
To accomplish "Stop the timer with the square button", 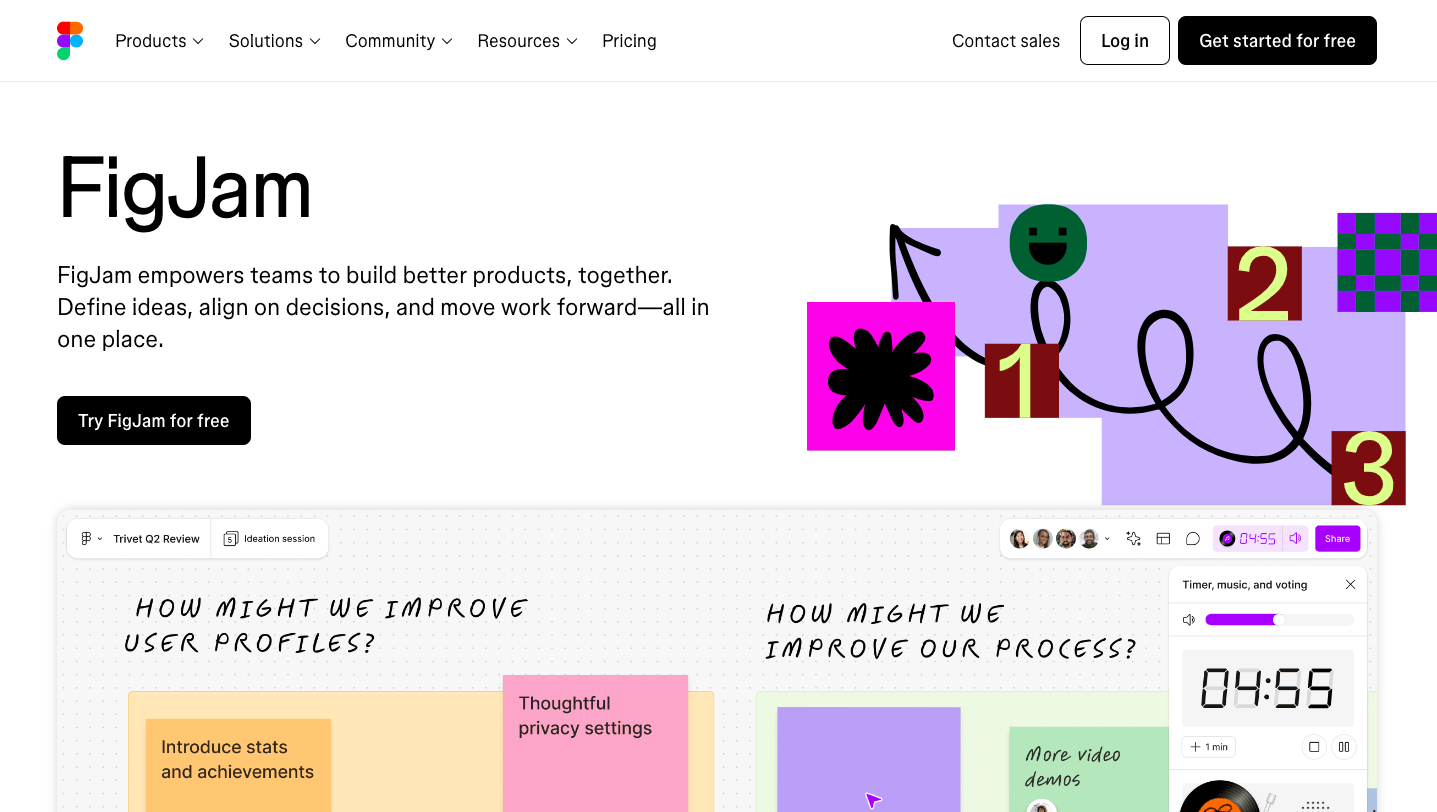I will click(1314, 746).
